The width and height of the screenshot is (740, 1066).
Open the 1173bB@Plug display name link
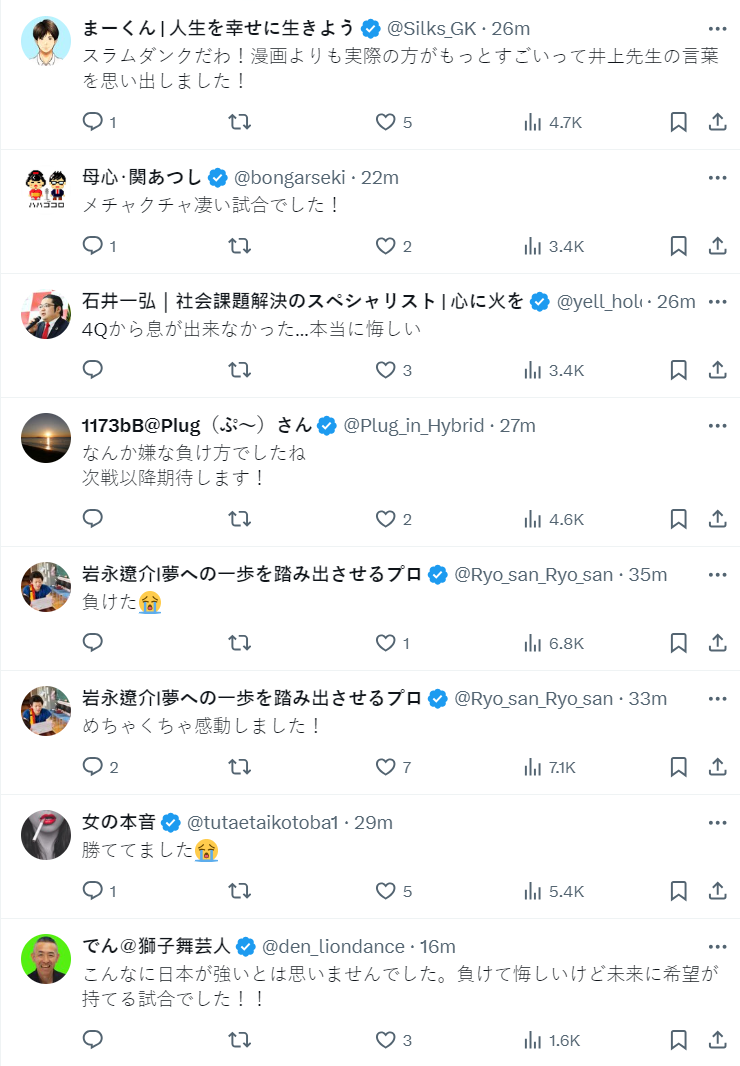pyautogui.click(x=196, y=426)
